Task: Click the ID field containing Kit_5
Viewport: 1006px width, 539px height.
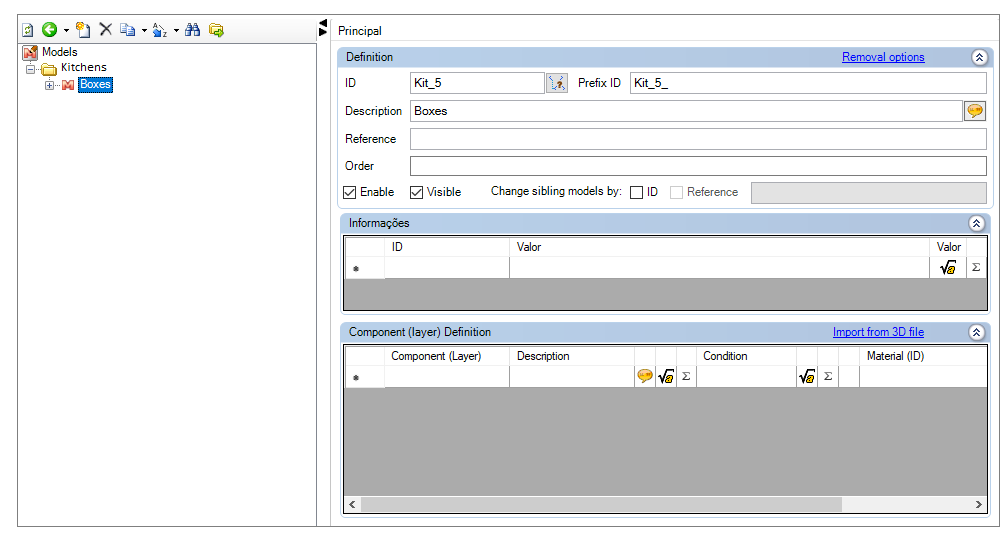Action: click(x=477, y=83)
